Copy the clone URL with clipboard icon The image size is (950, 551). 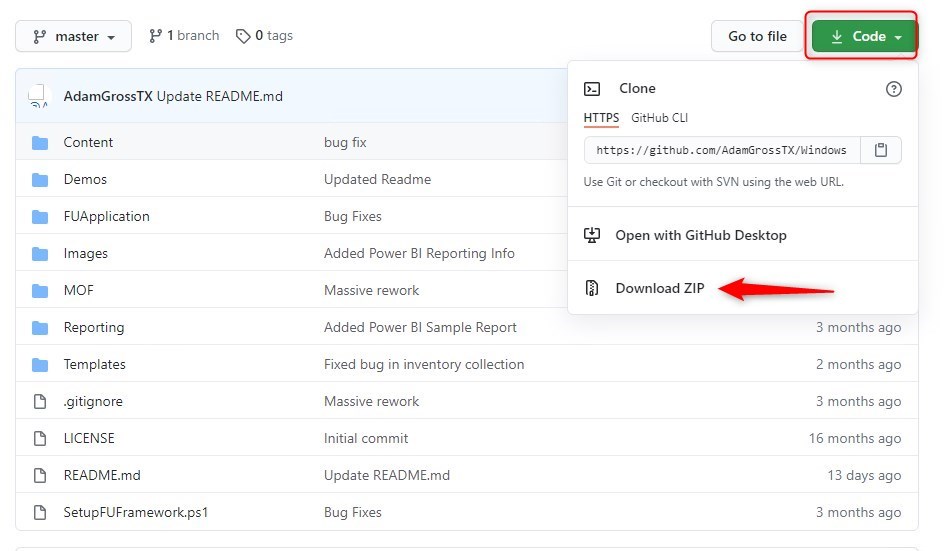(x=881, y=150)
